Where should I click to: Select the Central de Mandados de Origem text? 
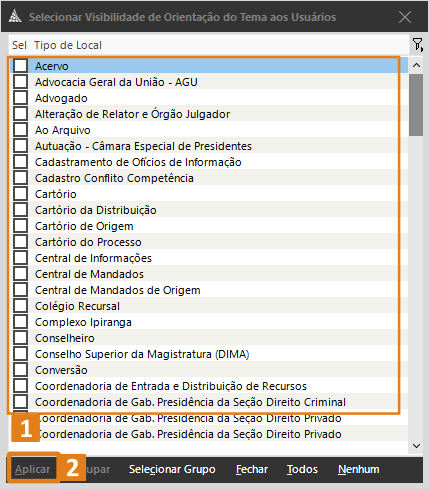pos(118,290)
